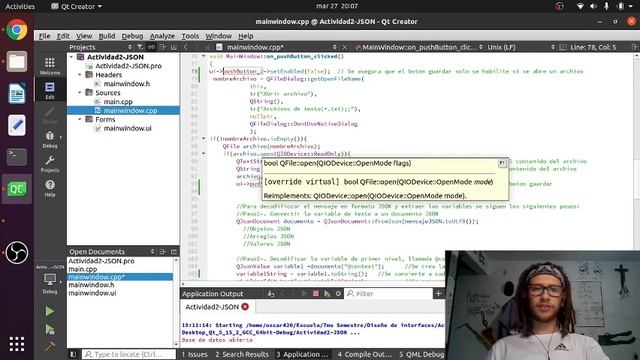Toggle synchronize with editor link icon

click(151, 47)
